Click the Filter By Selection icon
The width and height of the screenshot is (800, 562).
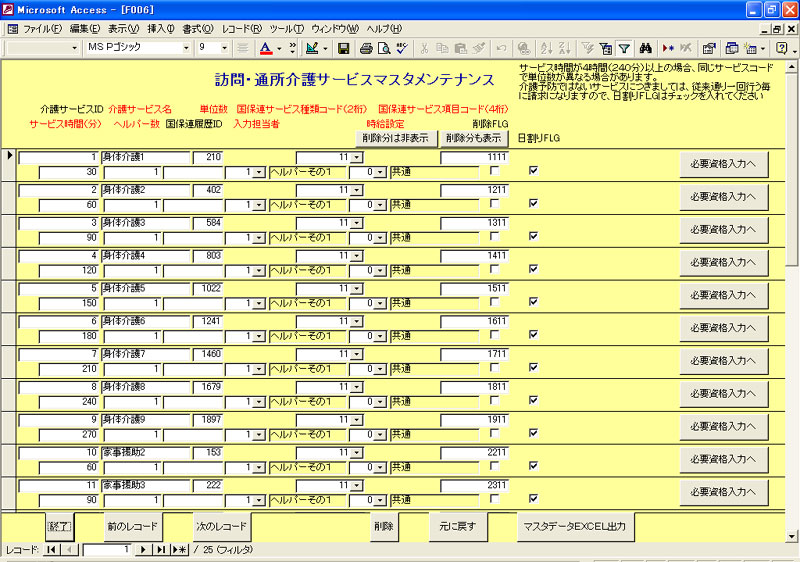pyautogui.click(x=588, y=48)
